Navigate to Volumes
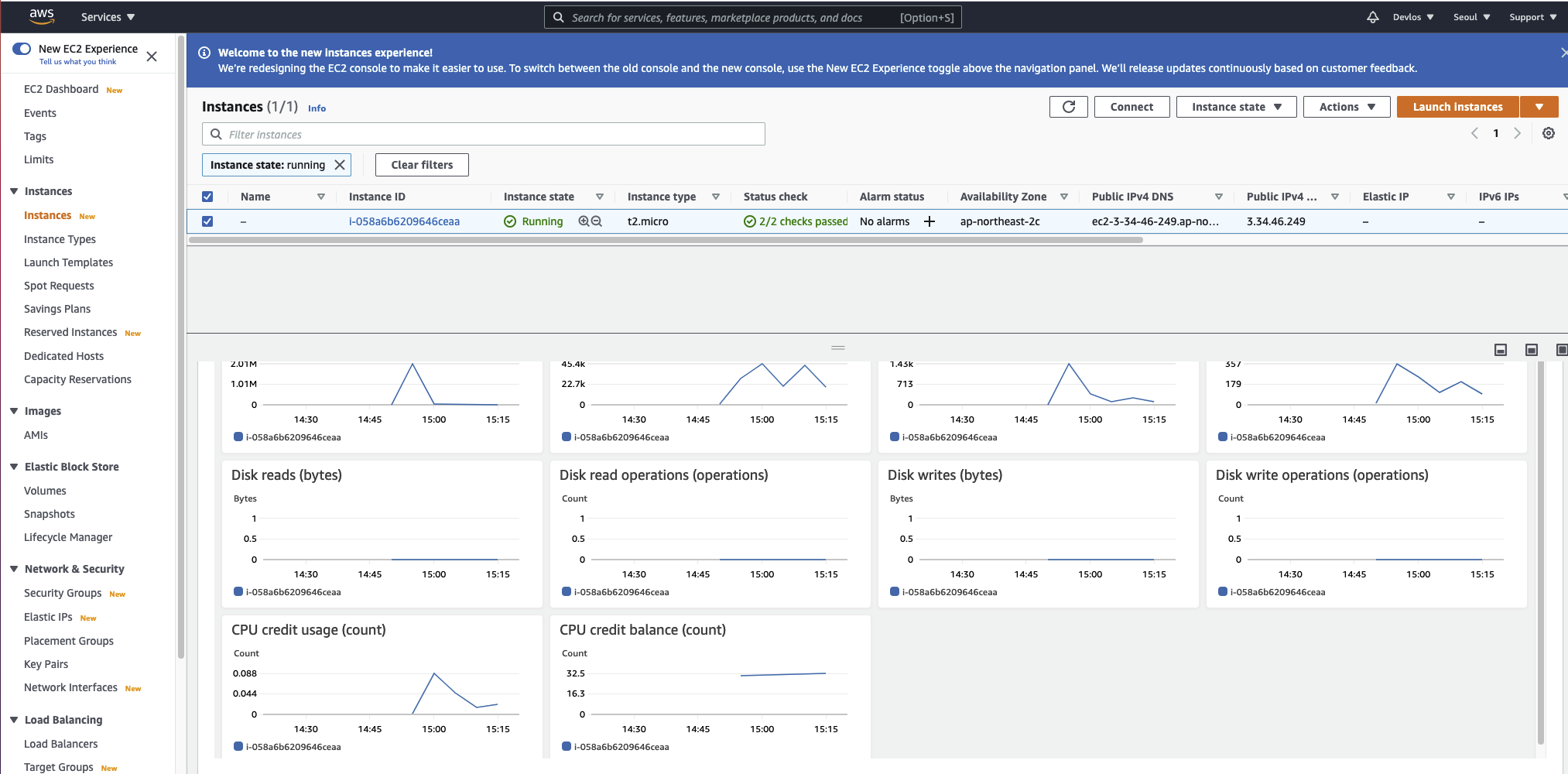The width and height of the screenshot is (1568, 774). click(x=45, y=491)
